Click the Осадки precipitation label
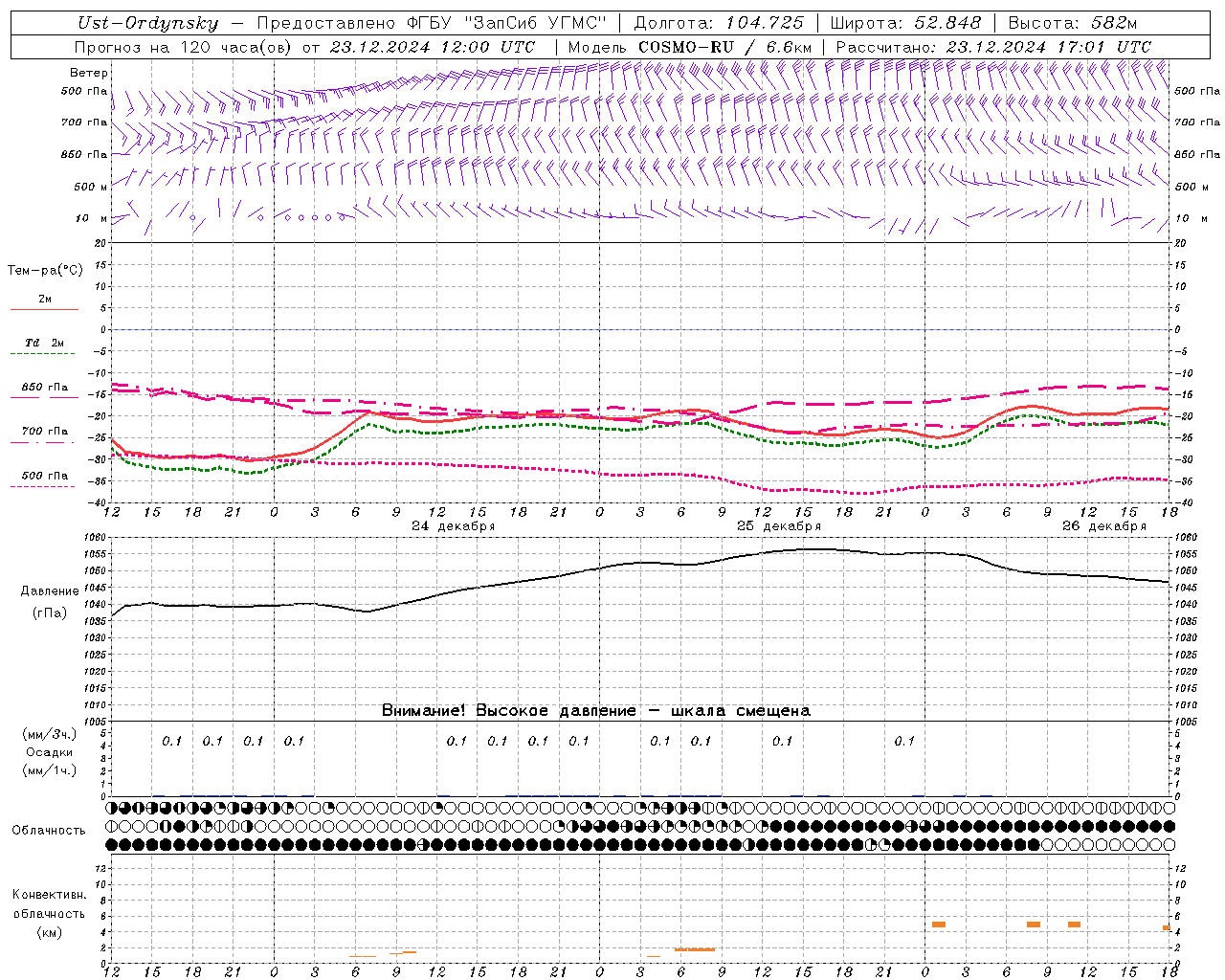The width and height of the screenshot is (1225, 980). (49, 752)
